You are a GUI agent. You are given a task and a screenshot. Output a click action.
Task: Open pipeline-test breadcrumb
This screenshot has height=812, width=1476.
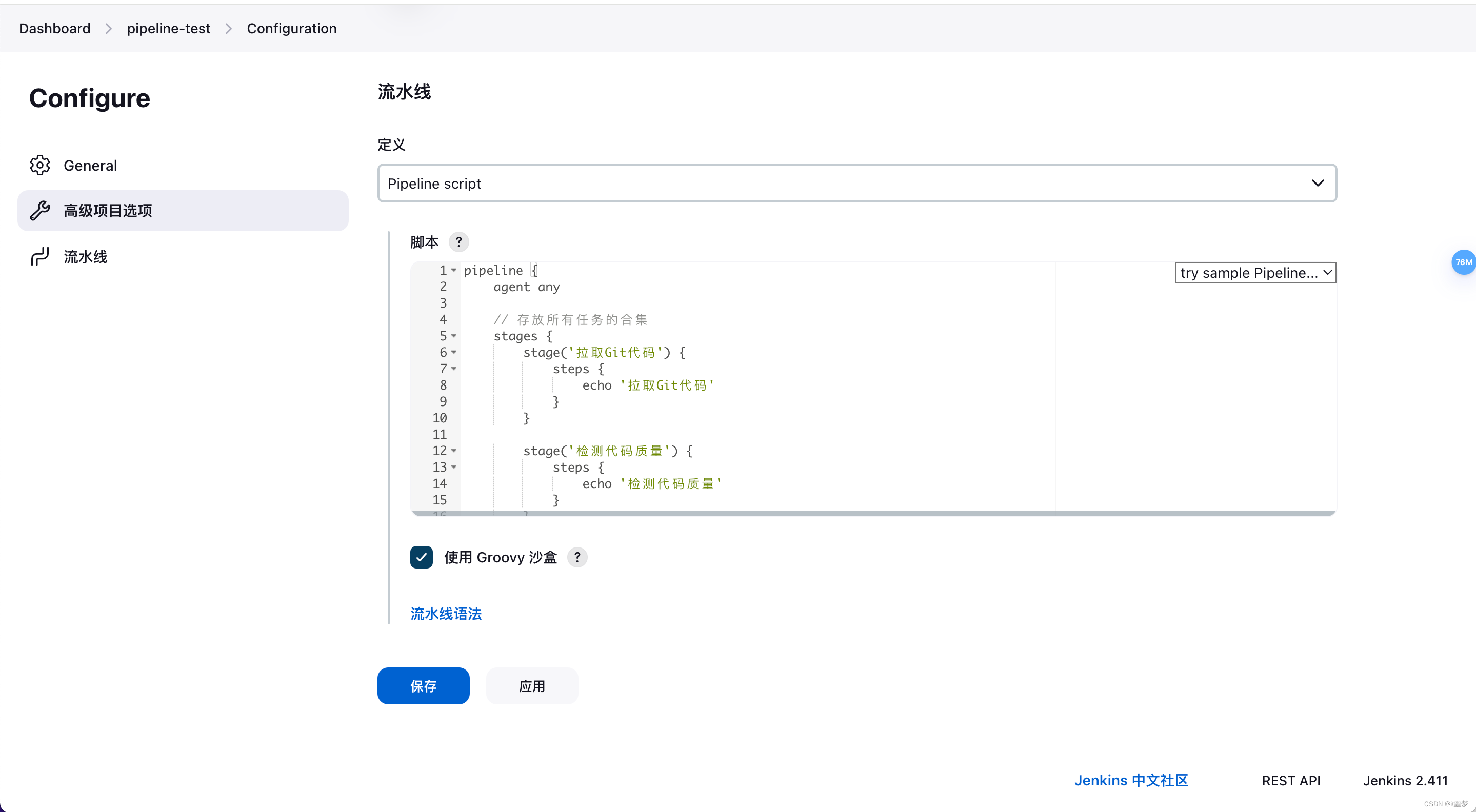pos(168,29)
